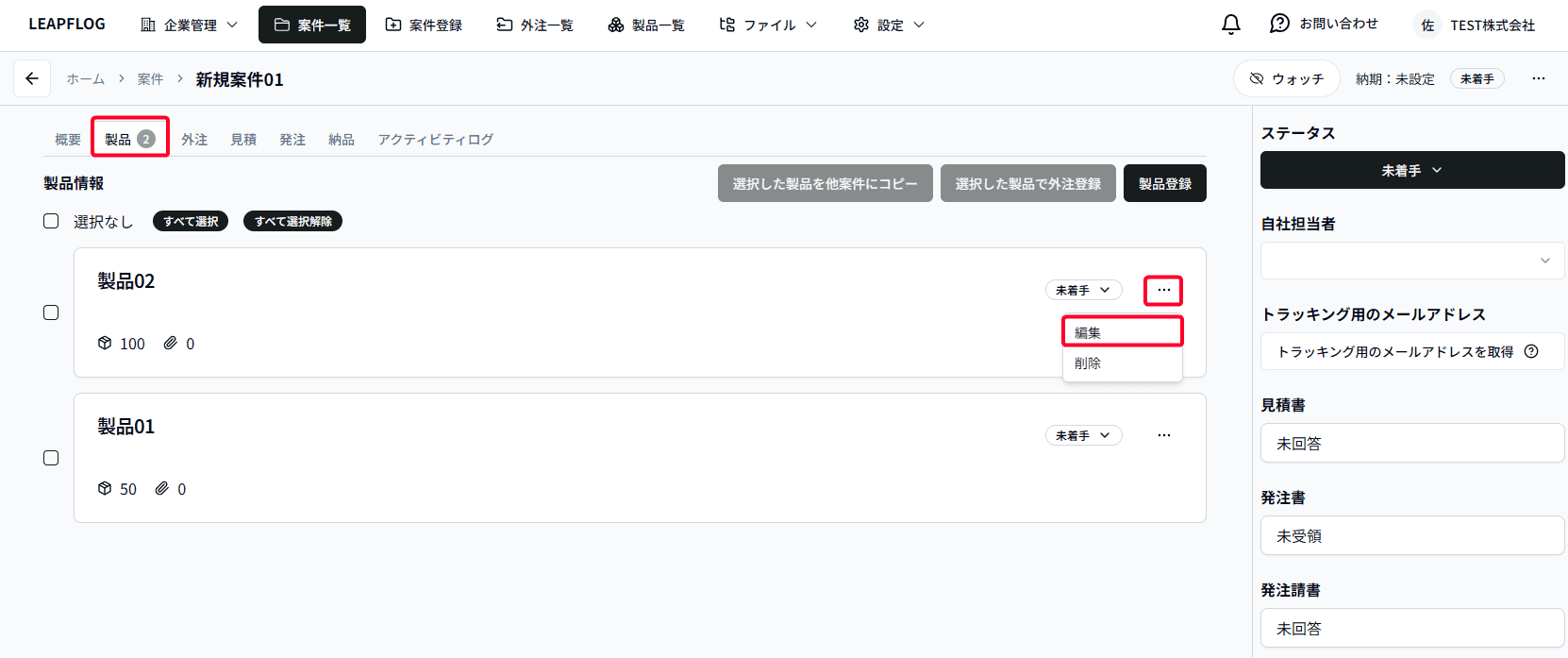Click the 佐 user avatar
Image resolution: width=1568 pixels, height=658 pixels.
coord(1427,25)
